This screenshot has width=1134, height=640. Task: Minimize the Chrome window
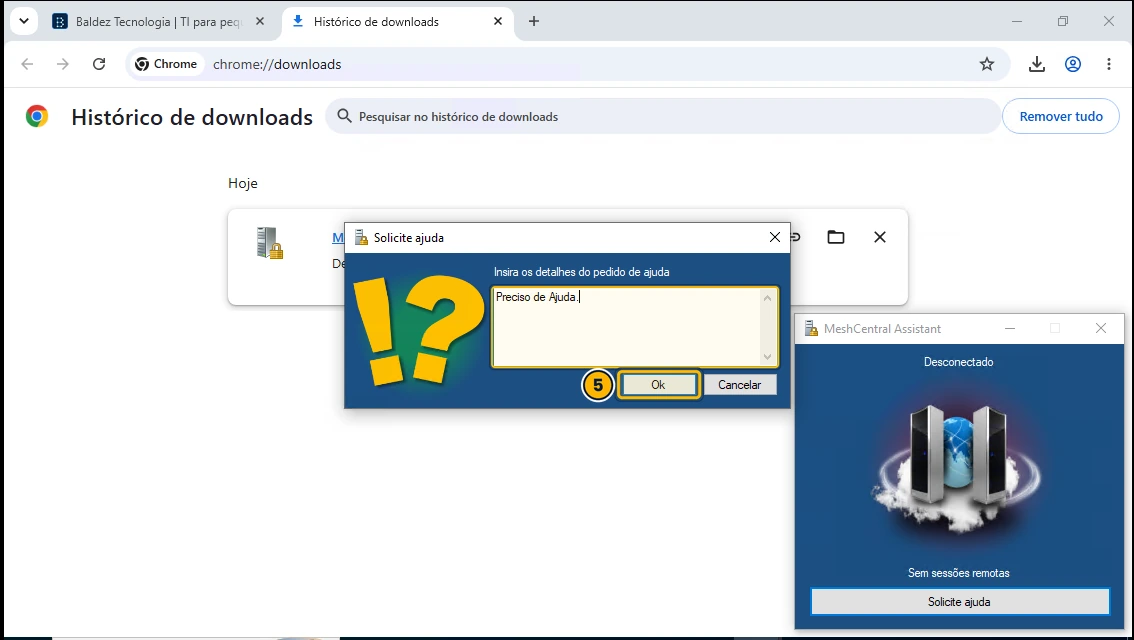pyautogui.click(x=1017, y=22)
